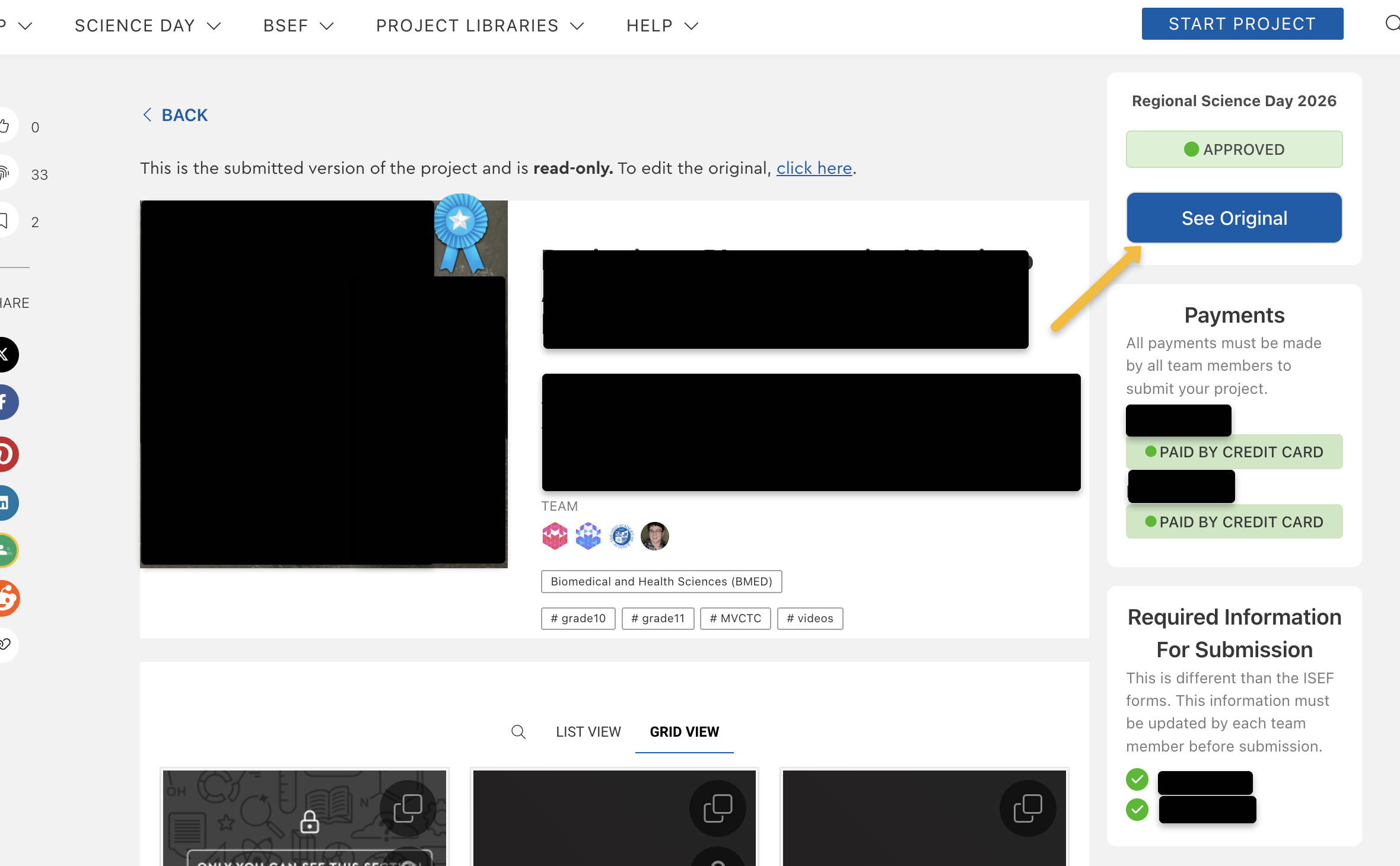Image resolution: width=1400 pixels, height=866 pixels.
Task: Click the search magnifier above grid
Action: pyautogui.click(x=518, y=732)
